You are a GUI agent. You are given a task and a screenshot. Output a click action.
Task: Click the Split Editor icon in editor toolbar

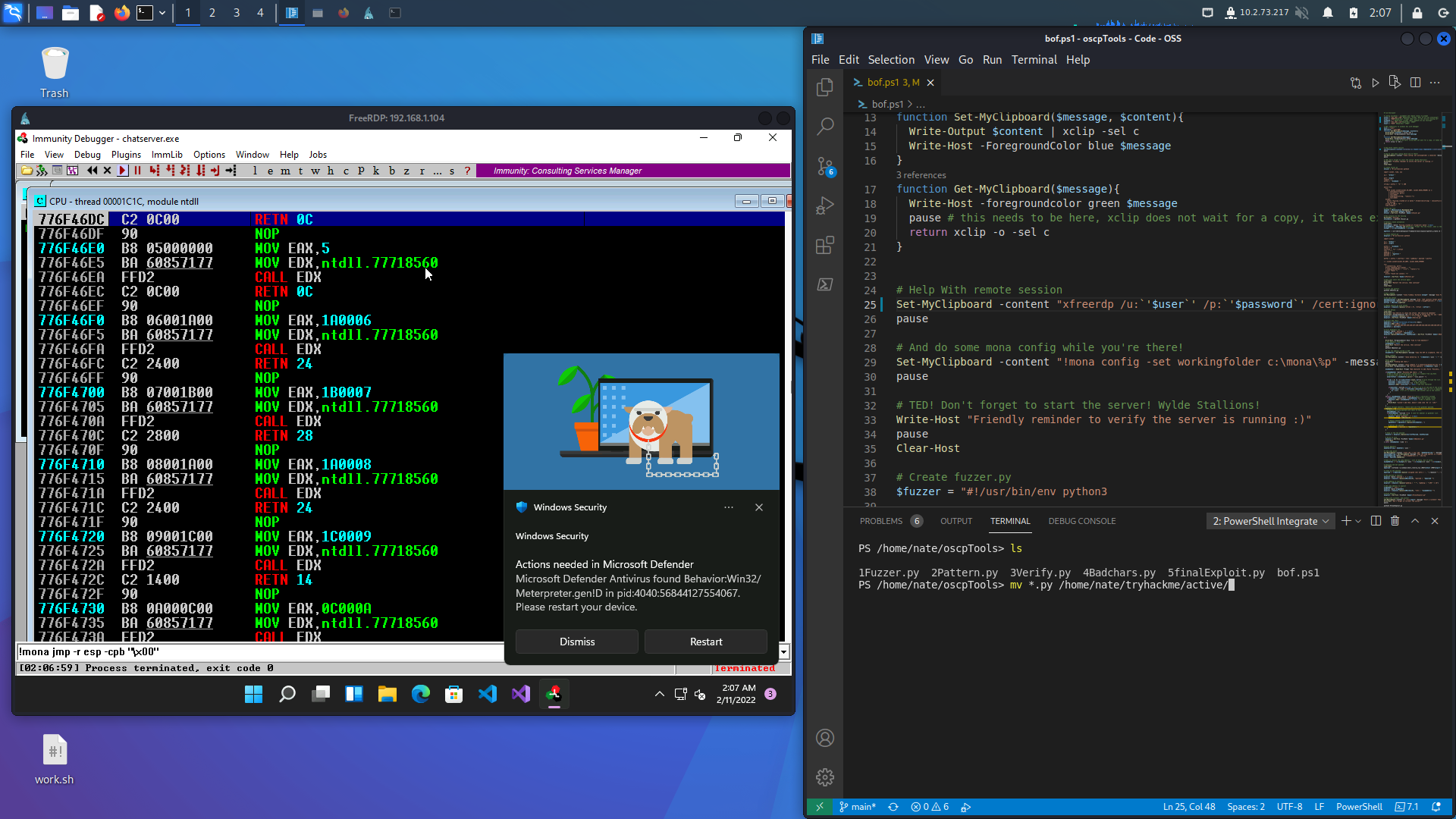(1415, 83)
